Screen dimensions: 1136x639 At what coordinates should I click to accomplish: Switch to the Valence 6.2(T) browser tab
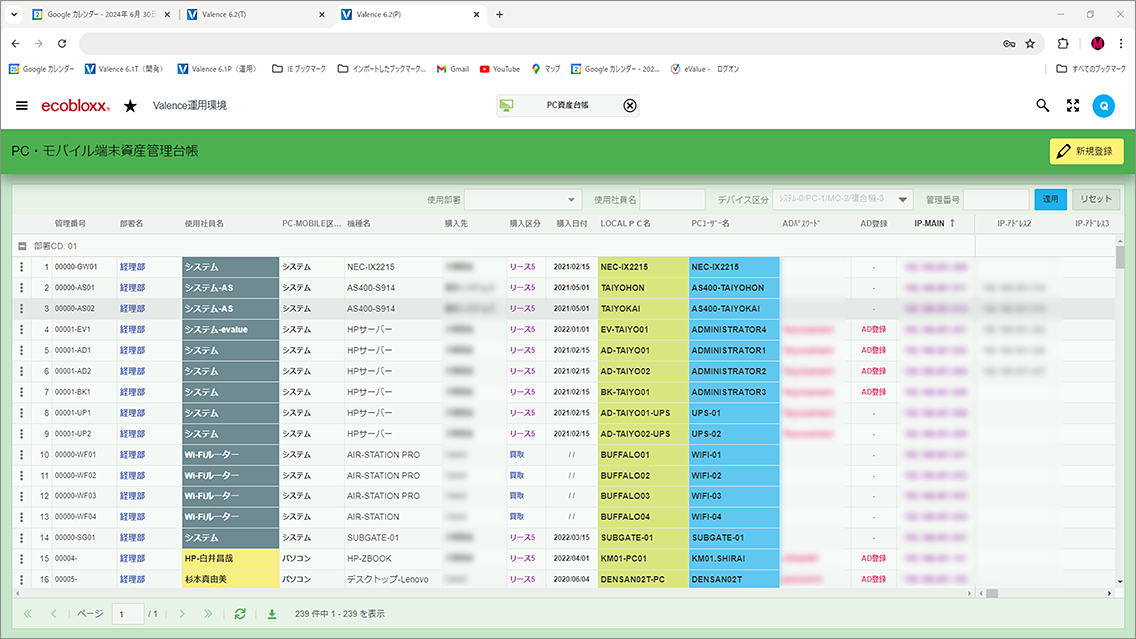(256, 14)
